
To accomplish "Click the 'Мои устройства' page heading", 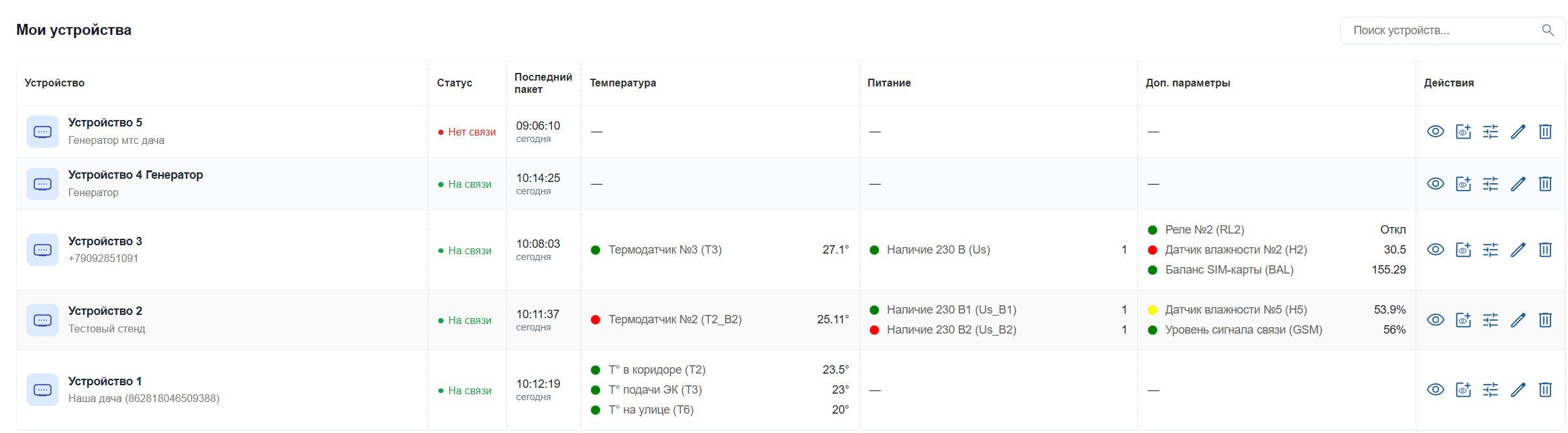I will click(x=74, y=30).
